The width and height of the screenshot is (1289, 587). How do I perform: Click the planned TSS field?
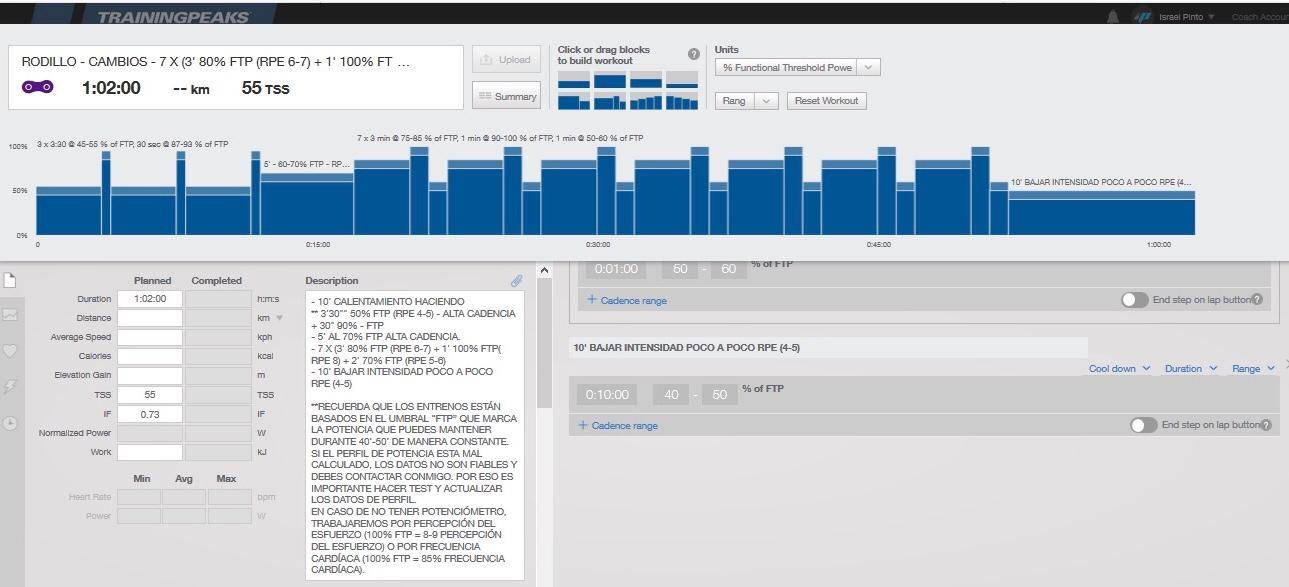point(150,394)
